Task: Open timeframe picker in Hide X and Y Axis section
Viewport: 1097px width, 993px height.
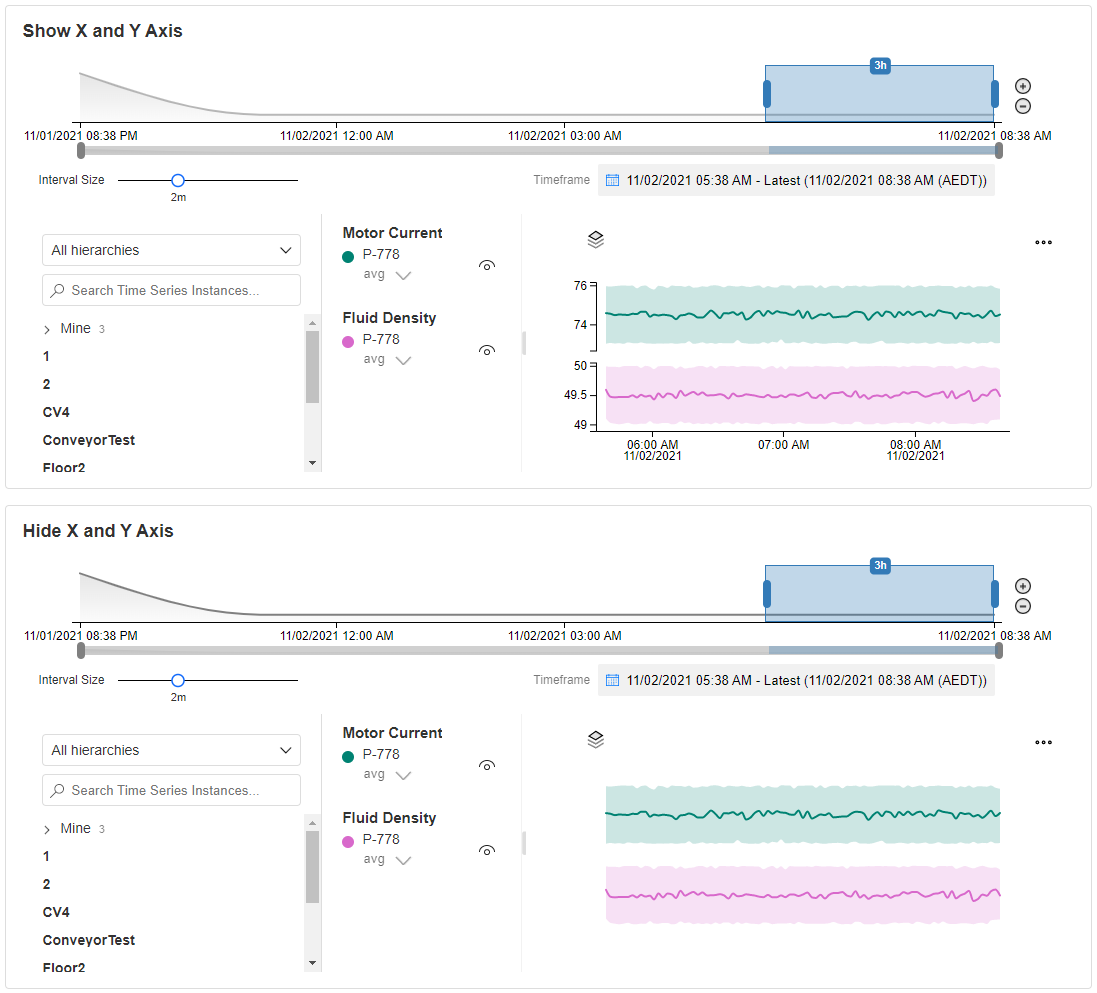Action: click(x=796, y=680)
